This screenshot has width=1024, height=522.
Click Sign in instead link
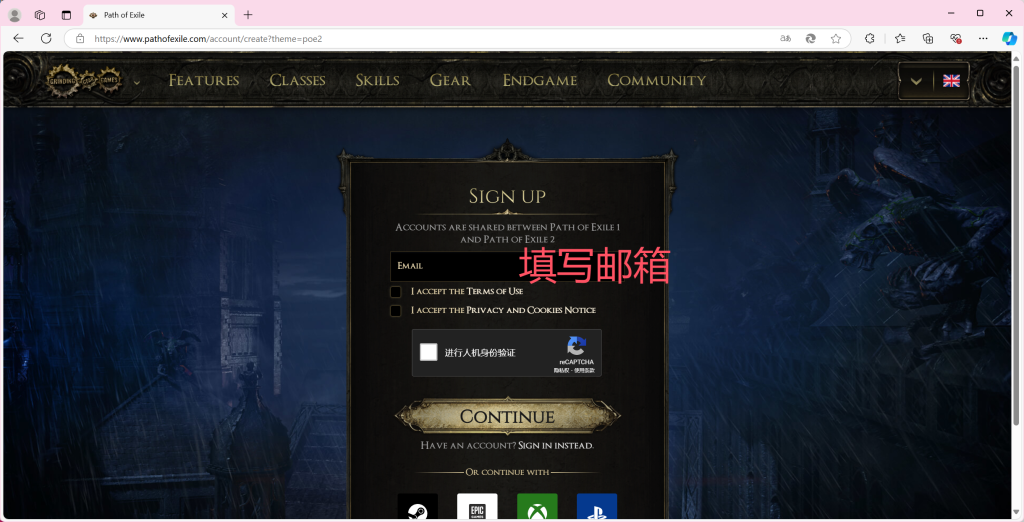(556, 446)
